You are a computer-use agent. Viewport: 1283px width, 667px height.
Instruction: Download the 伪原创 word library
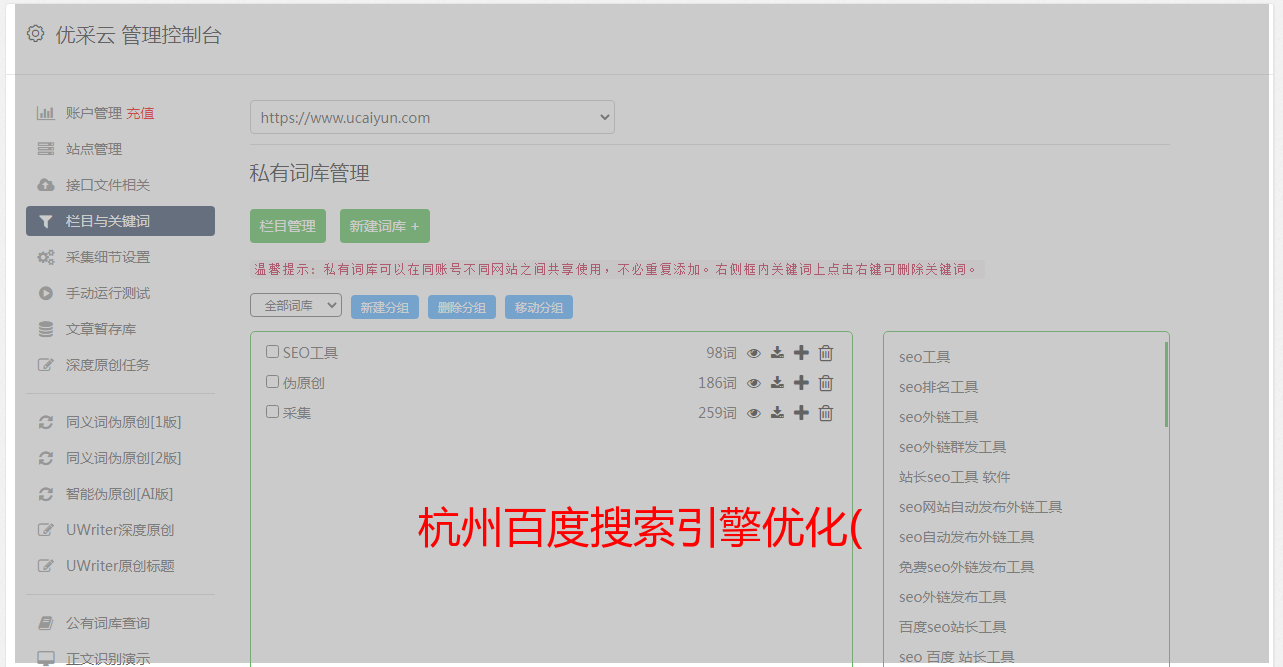[777, 383]
